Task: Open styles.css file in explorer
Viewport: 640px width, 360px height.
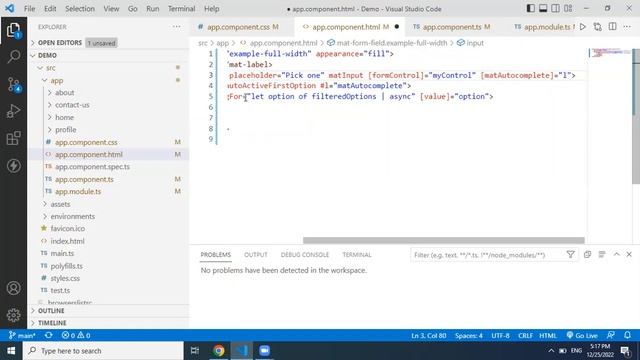Action: click(x=65, y=278)
